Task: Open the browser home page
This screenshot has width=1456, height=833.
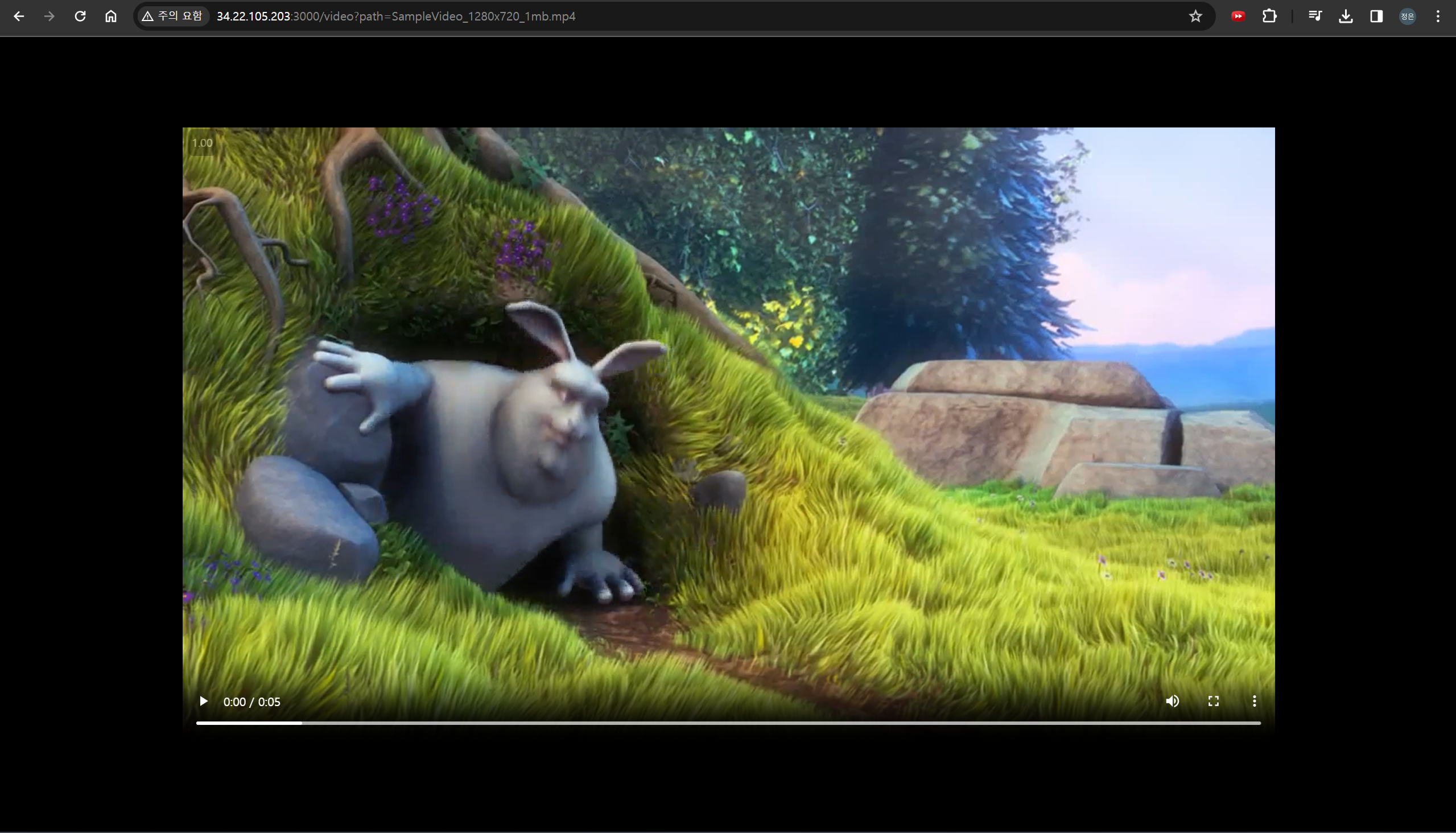Action: click(x=111, y=17)
